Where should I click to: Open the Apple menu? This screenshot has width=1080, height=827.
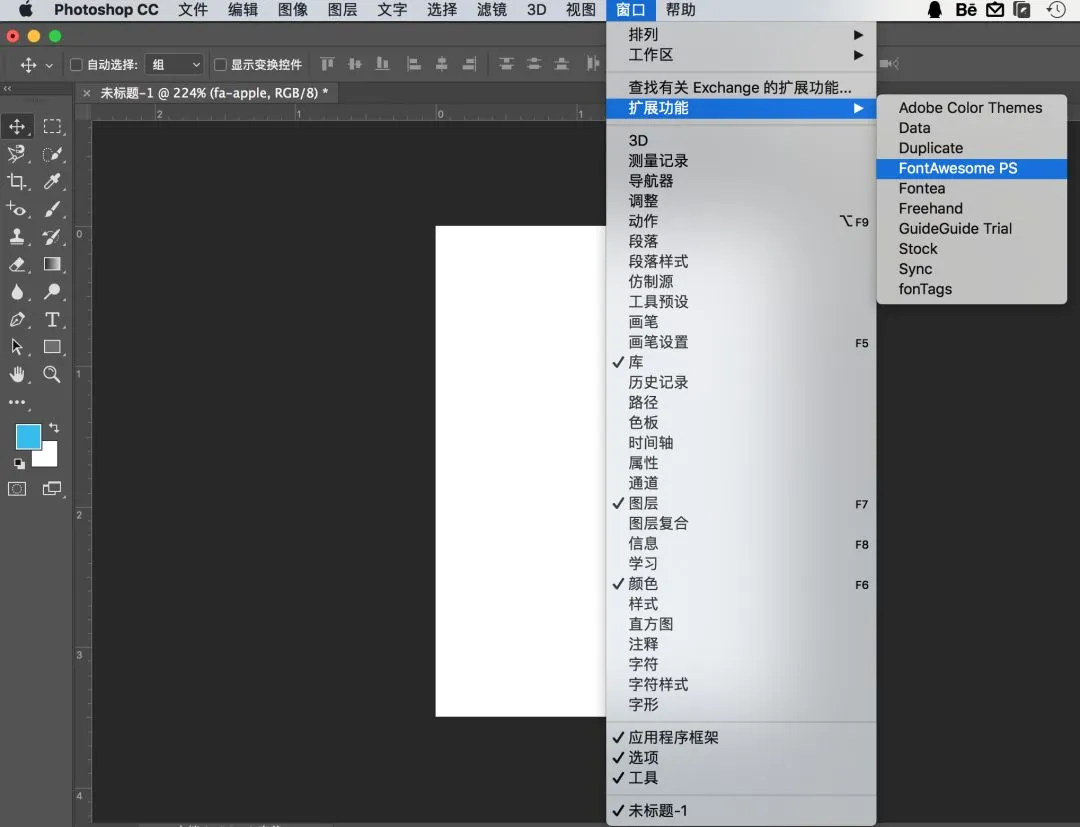coord(25,10)
